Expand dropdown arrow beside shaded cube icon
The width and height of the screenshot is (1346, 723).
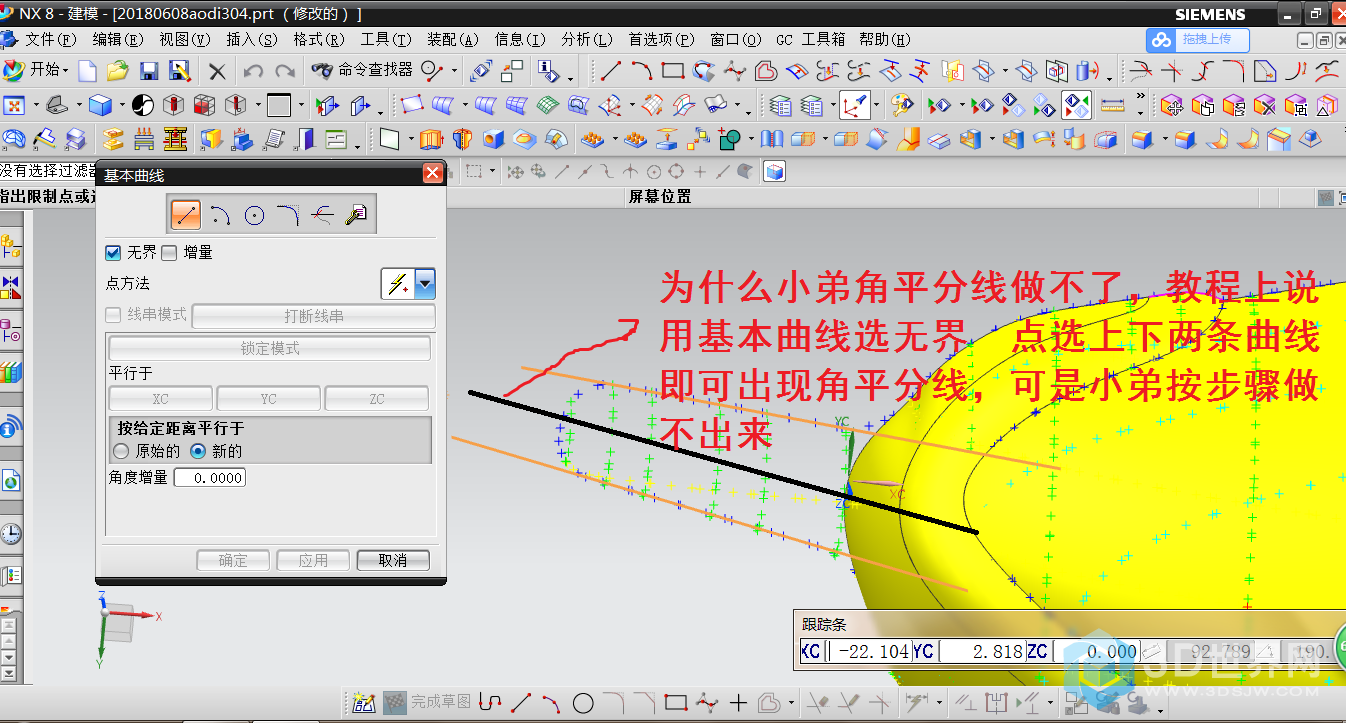pyautogui.click(x=122, y=106)
